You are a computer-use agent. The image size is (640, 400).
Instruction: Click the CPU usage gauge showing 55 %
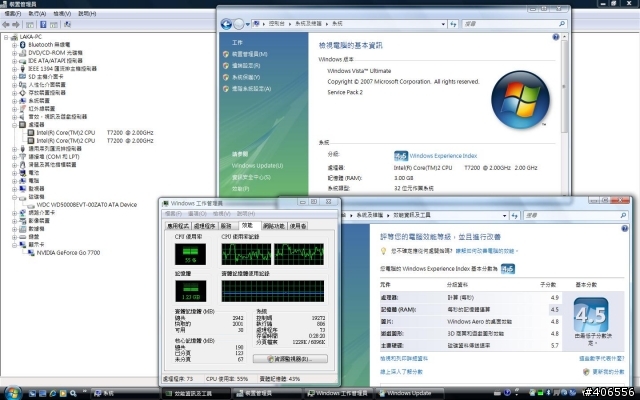(190, 254)
